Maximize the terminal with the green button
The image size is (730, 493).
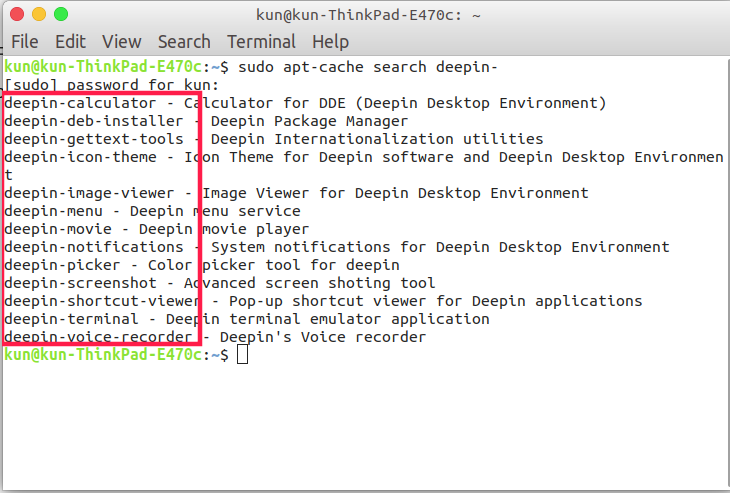coord(61,14)
